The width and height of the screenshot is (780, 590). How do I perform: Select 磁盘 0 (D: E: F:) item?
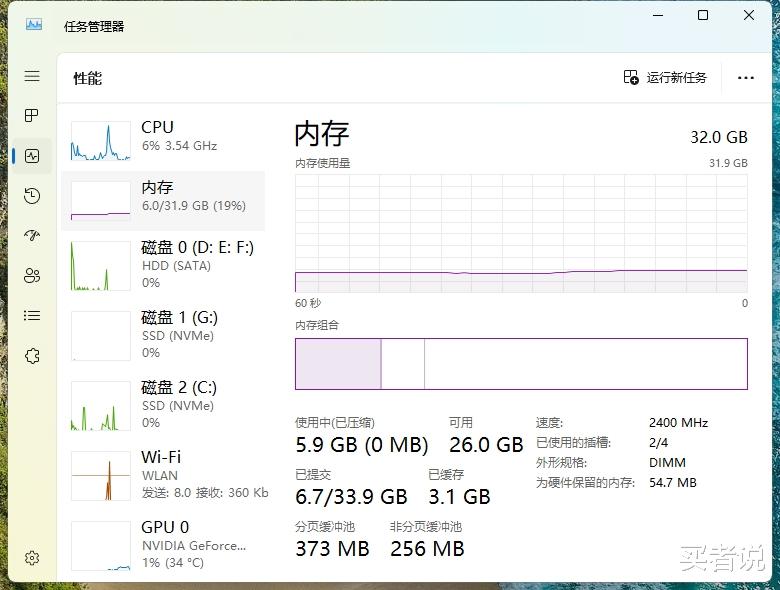tap(163, 265)
